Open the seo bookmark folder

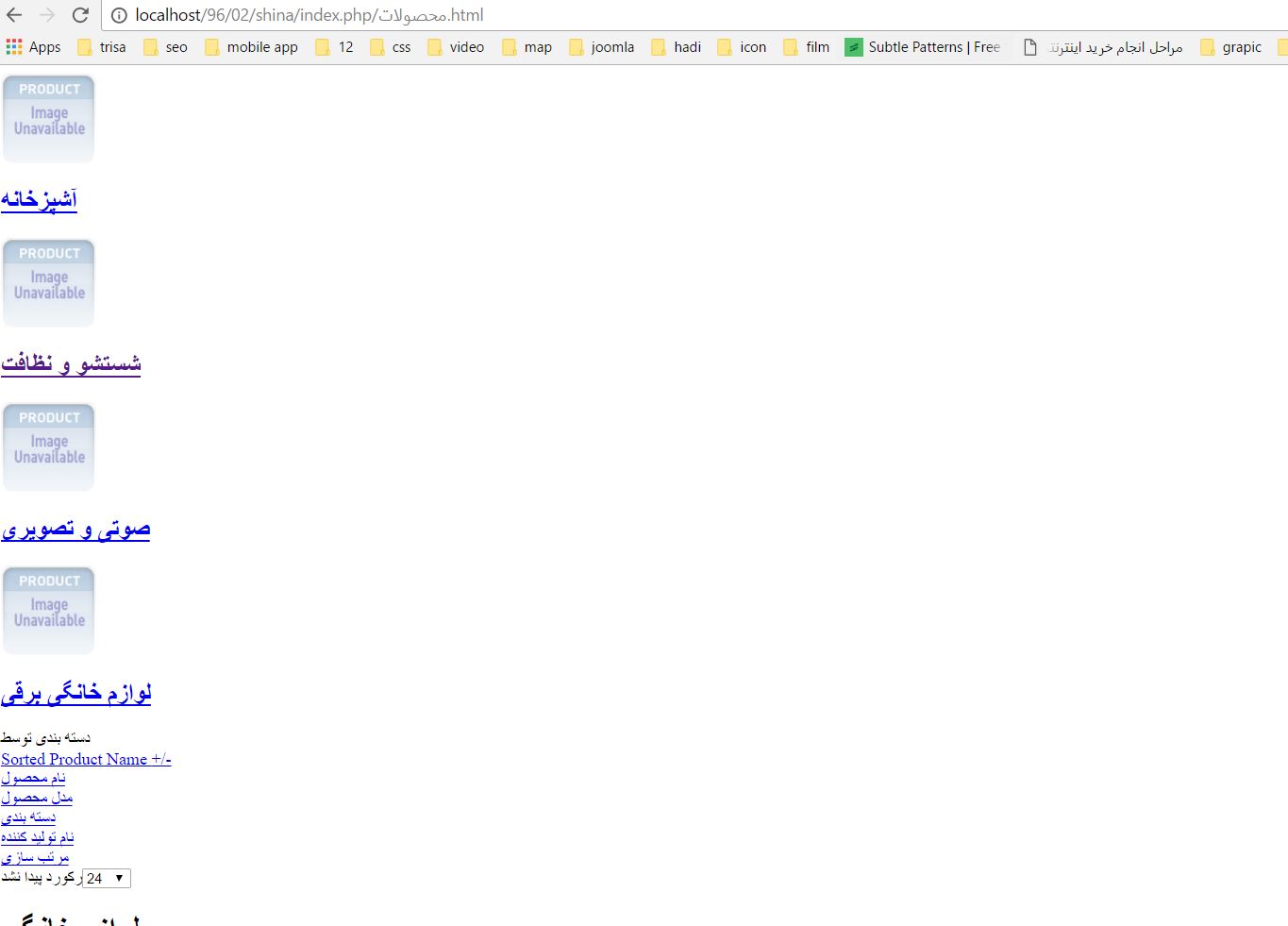(x=165, y=47)
